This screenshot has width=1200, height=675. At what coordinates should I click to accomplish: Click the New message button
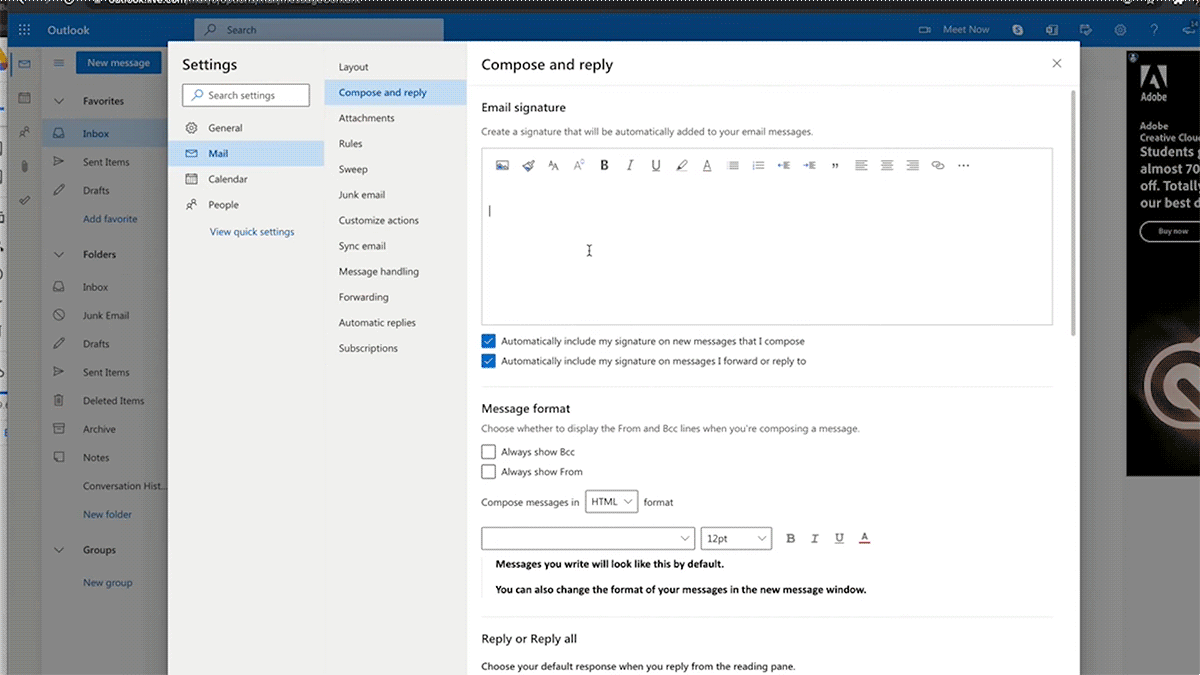[x=118, y=62]
